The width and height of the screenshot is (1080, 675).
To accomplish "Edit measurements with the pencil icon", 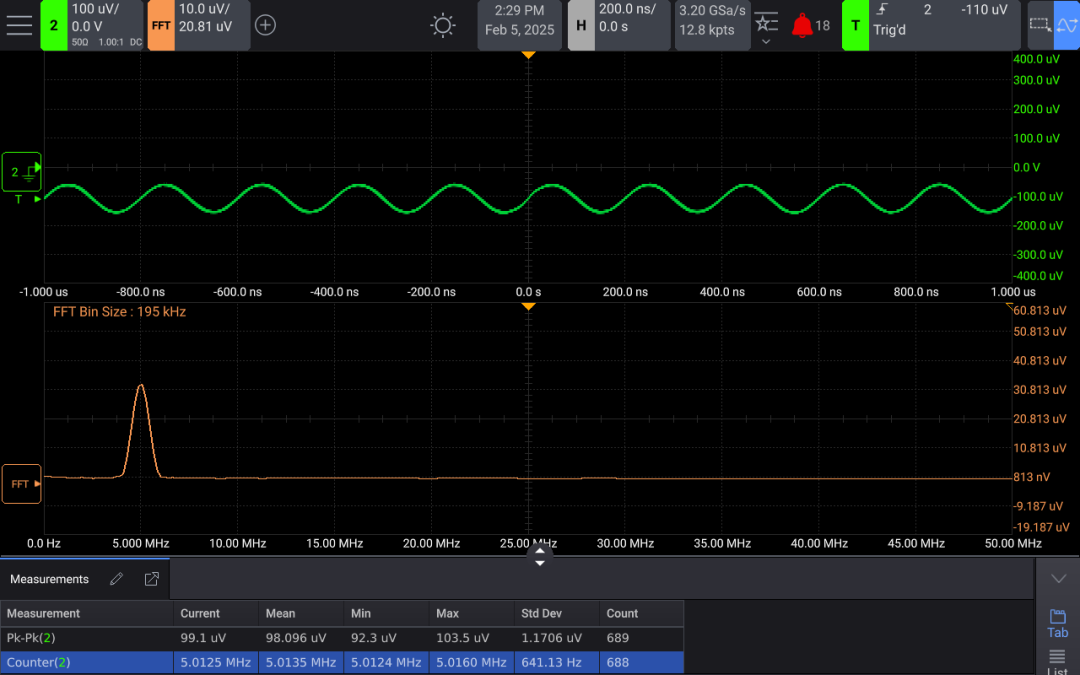I will point(117,579).
